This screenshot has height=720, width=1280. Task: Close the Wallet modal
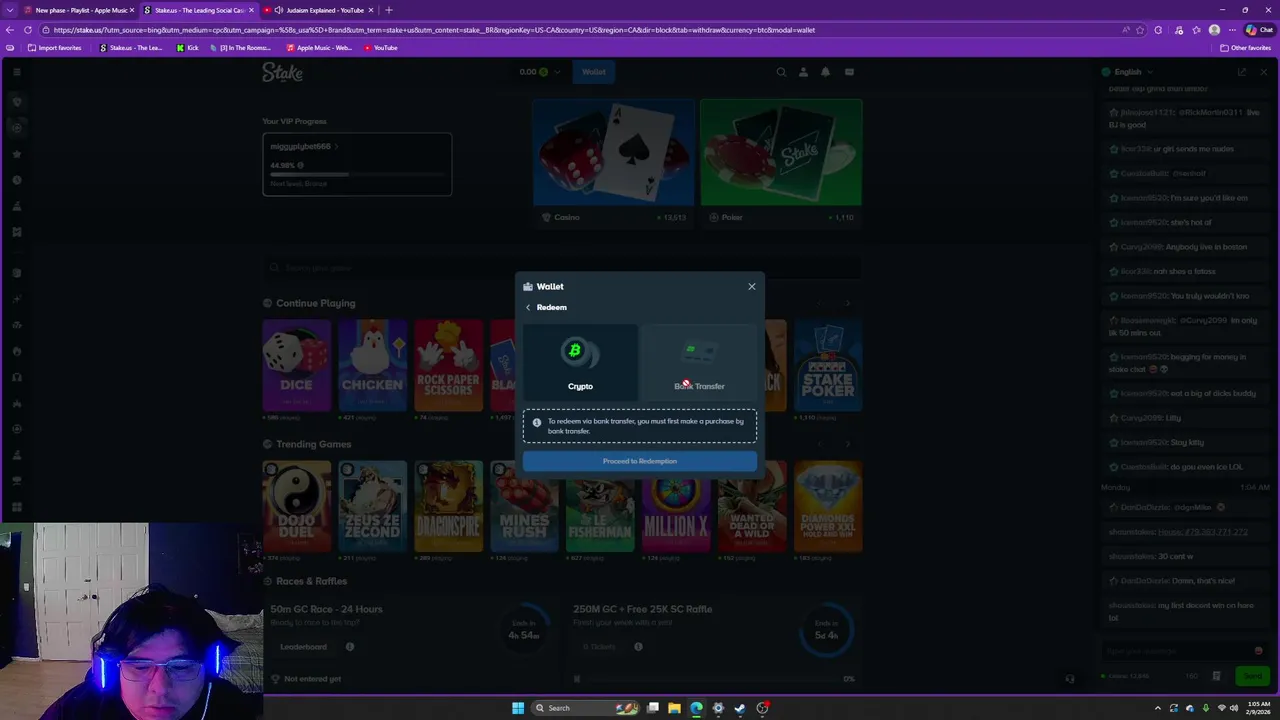tap(752, 287)
